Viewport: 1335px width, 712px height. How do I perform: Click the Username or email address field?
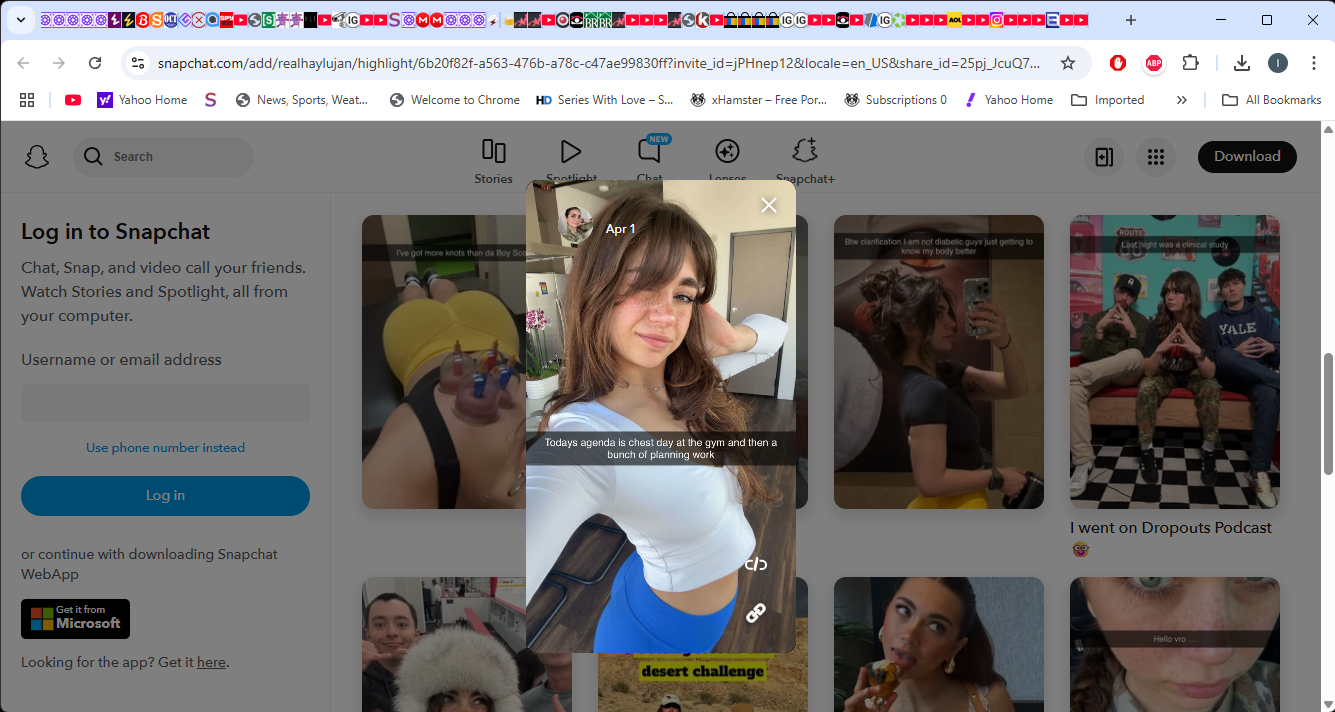click(165, 403)
